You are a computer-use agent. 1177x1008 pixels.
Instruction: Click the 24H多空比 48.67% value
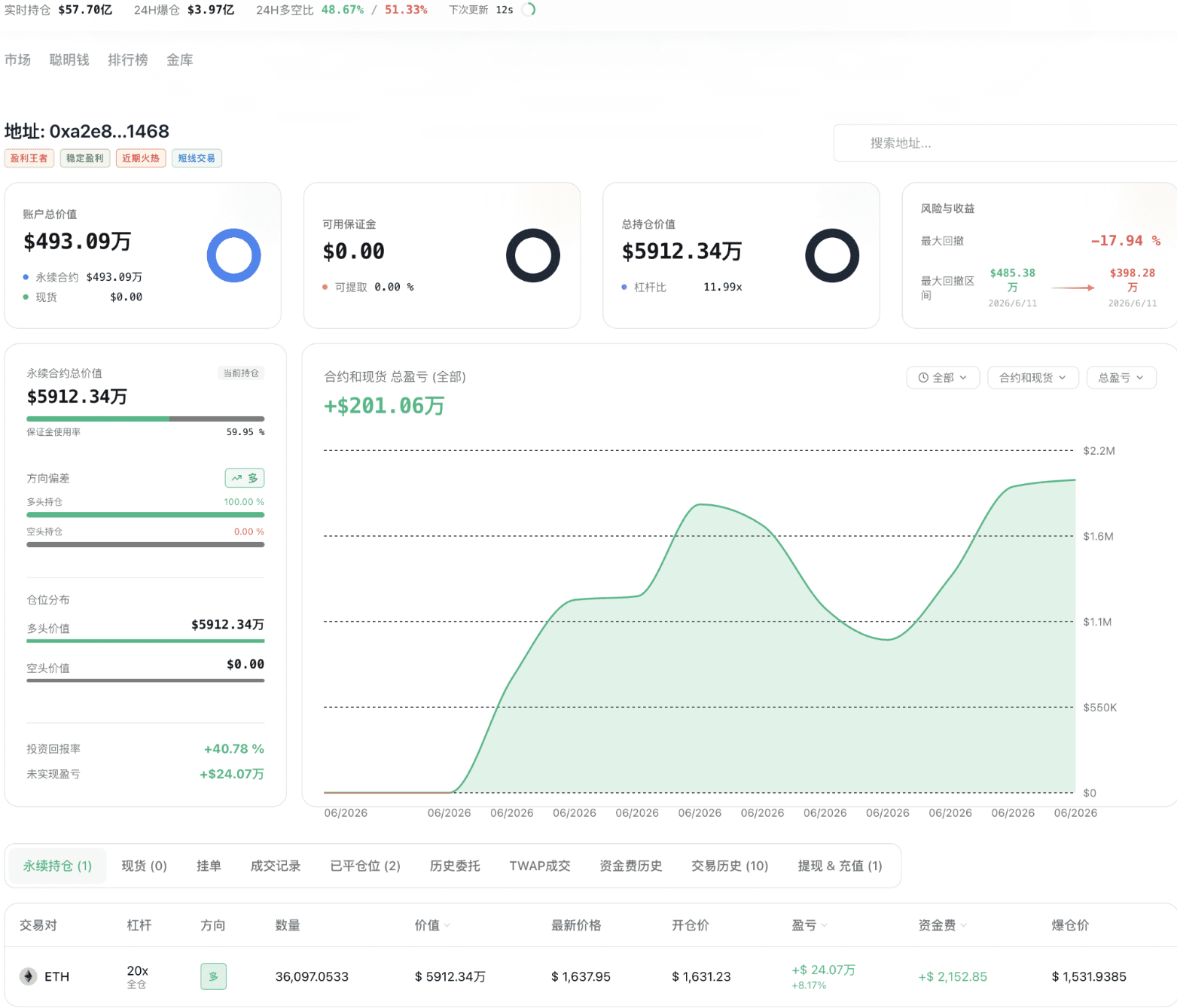[x=343, y=10]
